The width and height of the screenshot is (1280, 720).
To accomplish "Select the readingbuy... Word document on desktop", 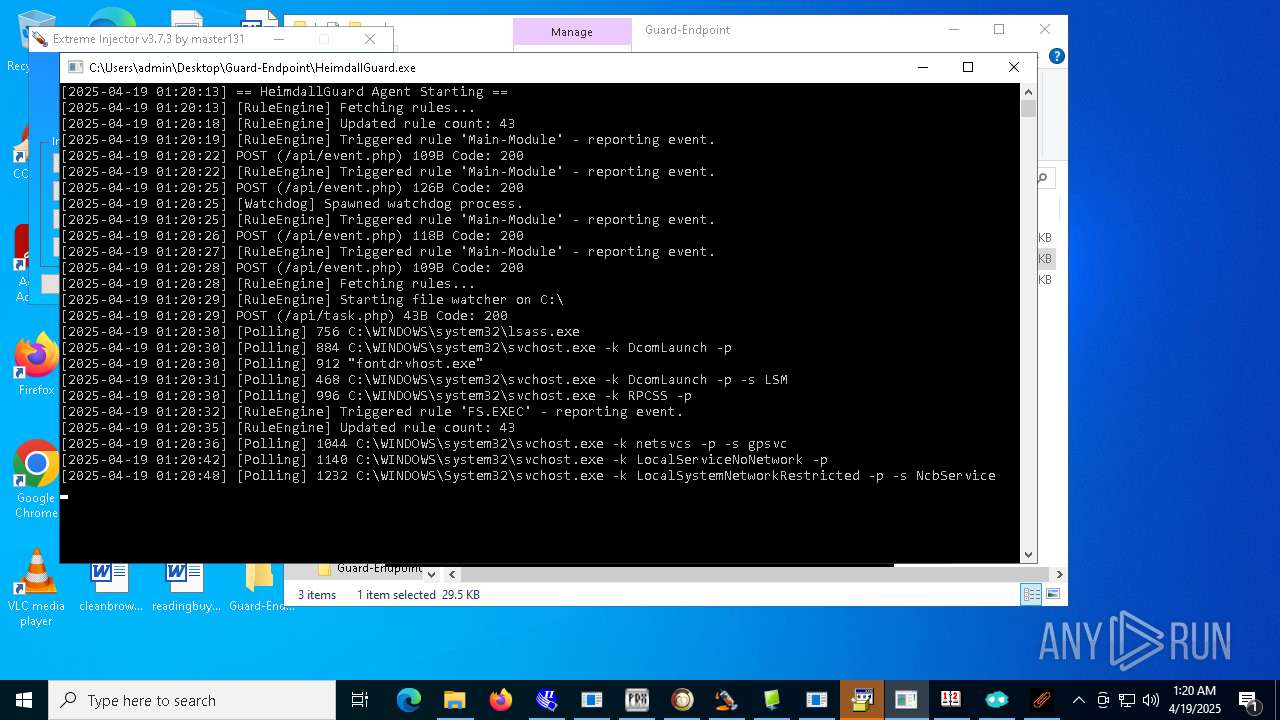I will click(186, 586).
